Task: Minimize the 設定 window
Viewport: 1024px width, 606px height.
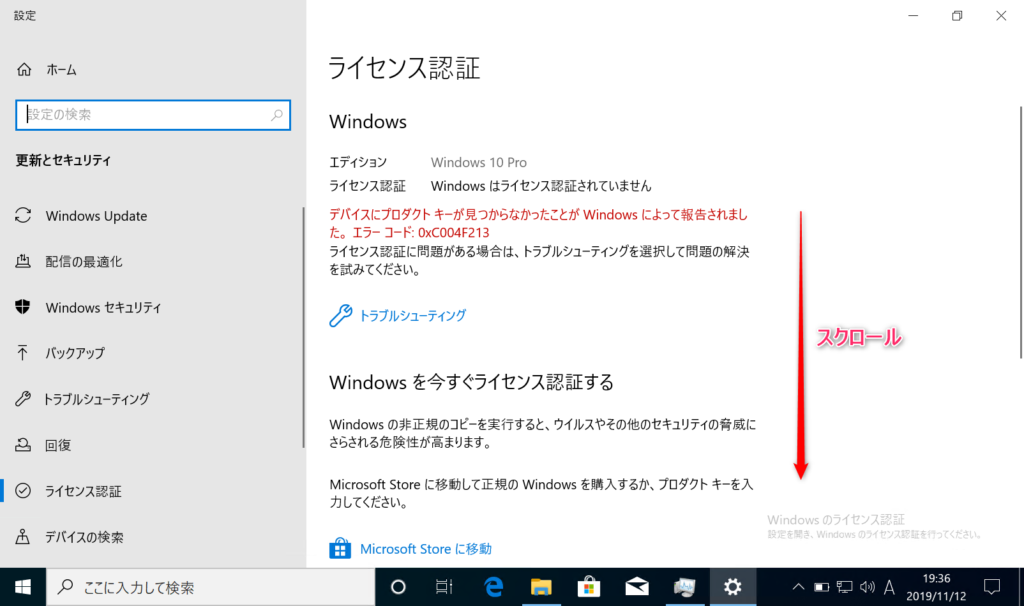Action: pyautogui.click(x=913, y=16)
